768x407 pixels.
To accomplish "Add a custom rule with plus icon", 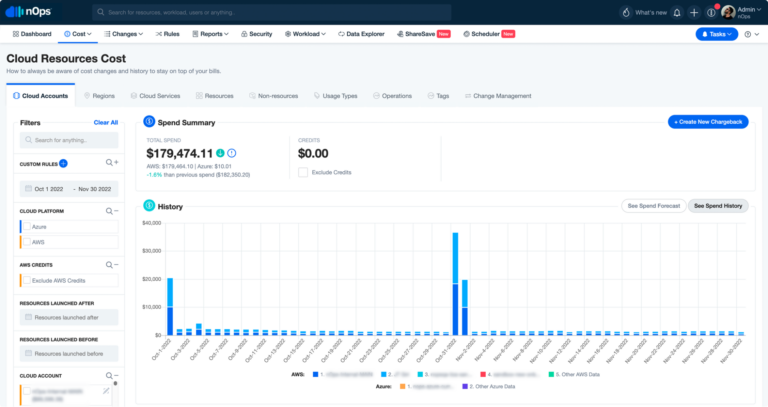I will (x=63, y=162).
